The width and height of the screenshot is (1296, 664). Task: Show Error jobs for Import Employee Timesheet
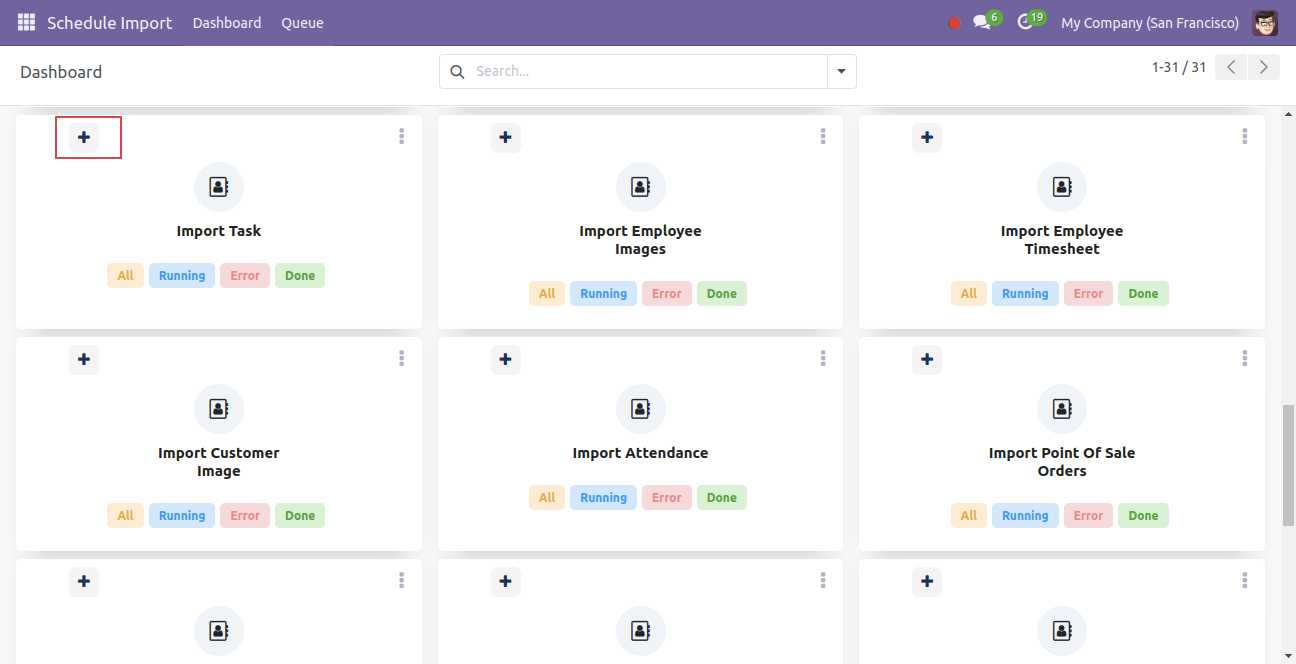1088,294
